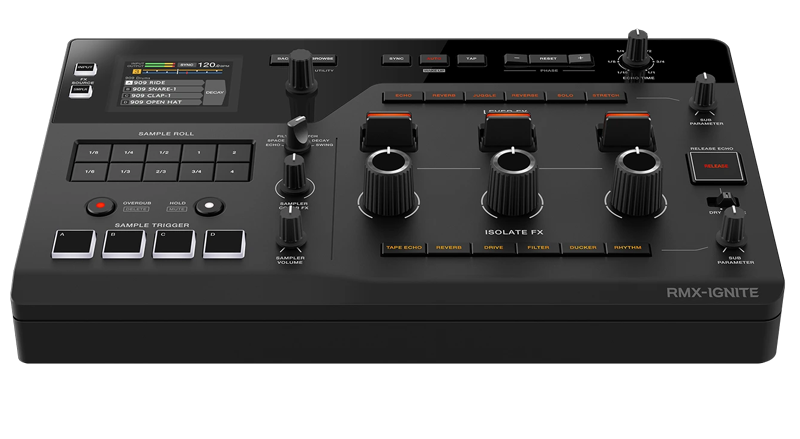Click the ECHO TIME knob
This screenshot has width=800, height=439.
pos(636,48)
